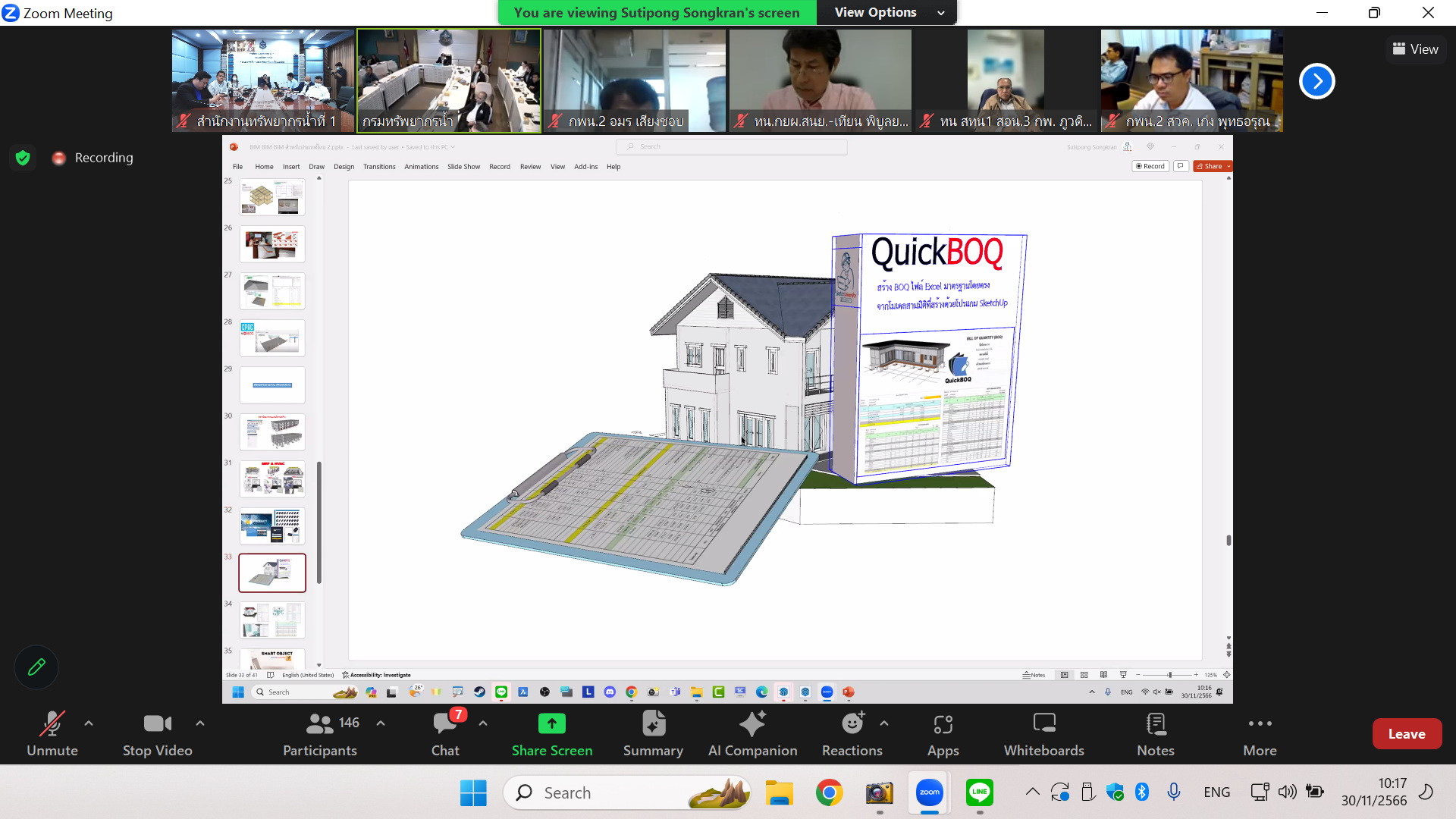Click the Discord icon in shared taskbar
This screenshot has width=1456, height=819.
pyautogui.click(x=610, y=692)
